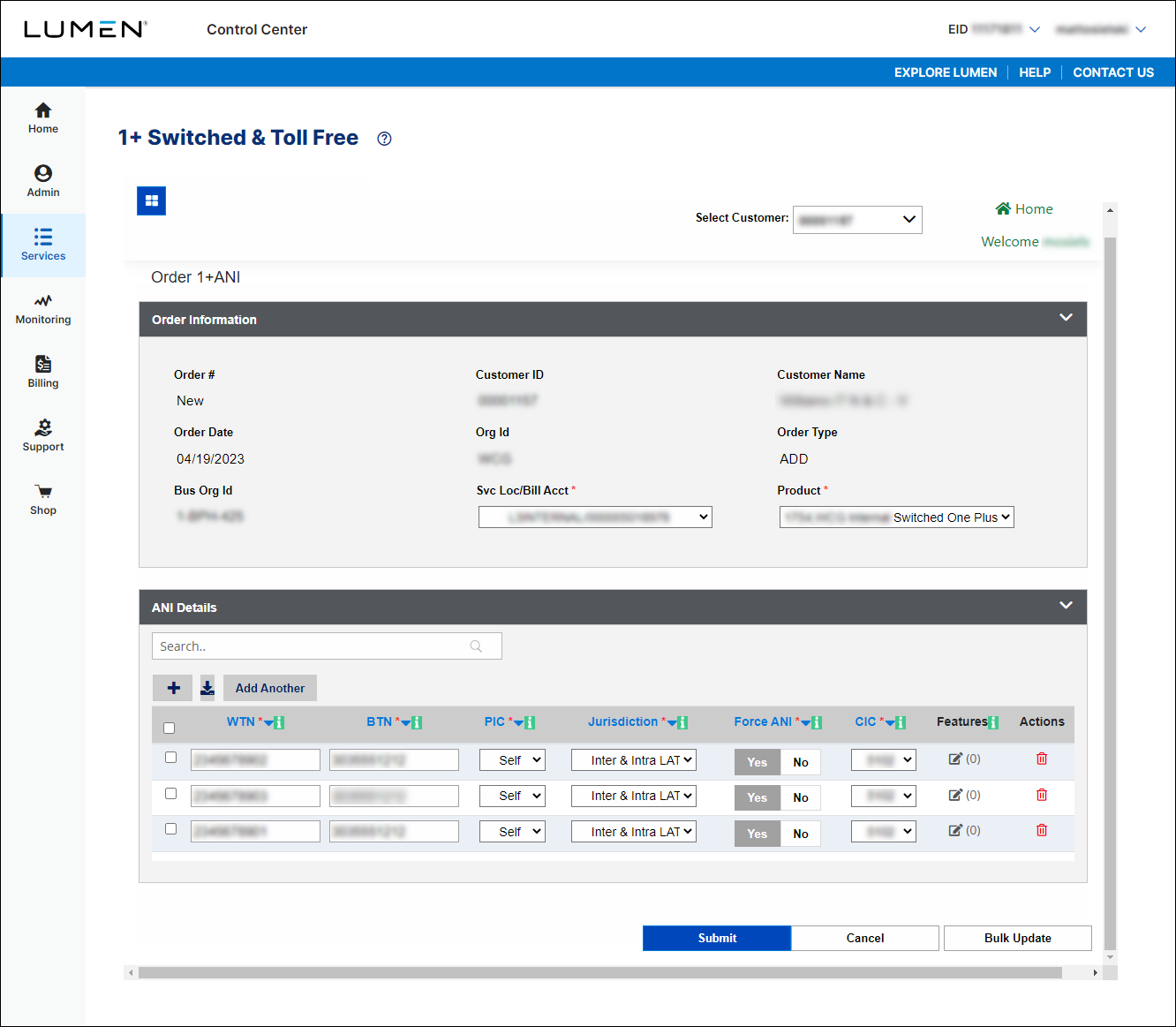This screenshot has width=1176, height=1027.
Task: Click the PIC column info icon
Action: [x=530, y=722]
